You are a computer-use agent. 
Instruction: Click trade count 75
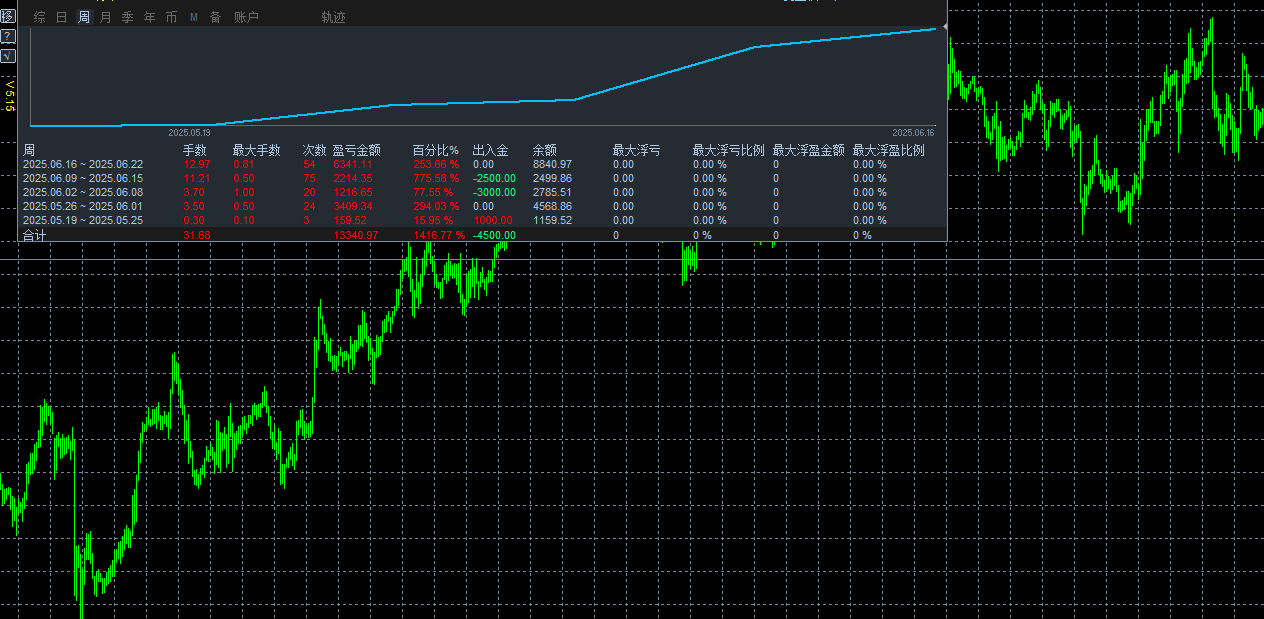[x=309, y=178]
